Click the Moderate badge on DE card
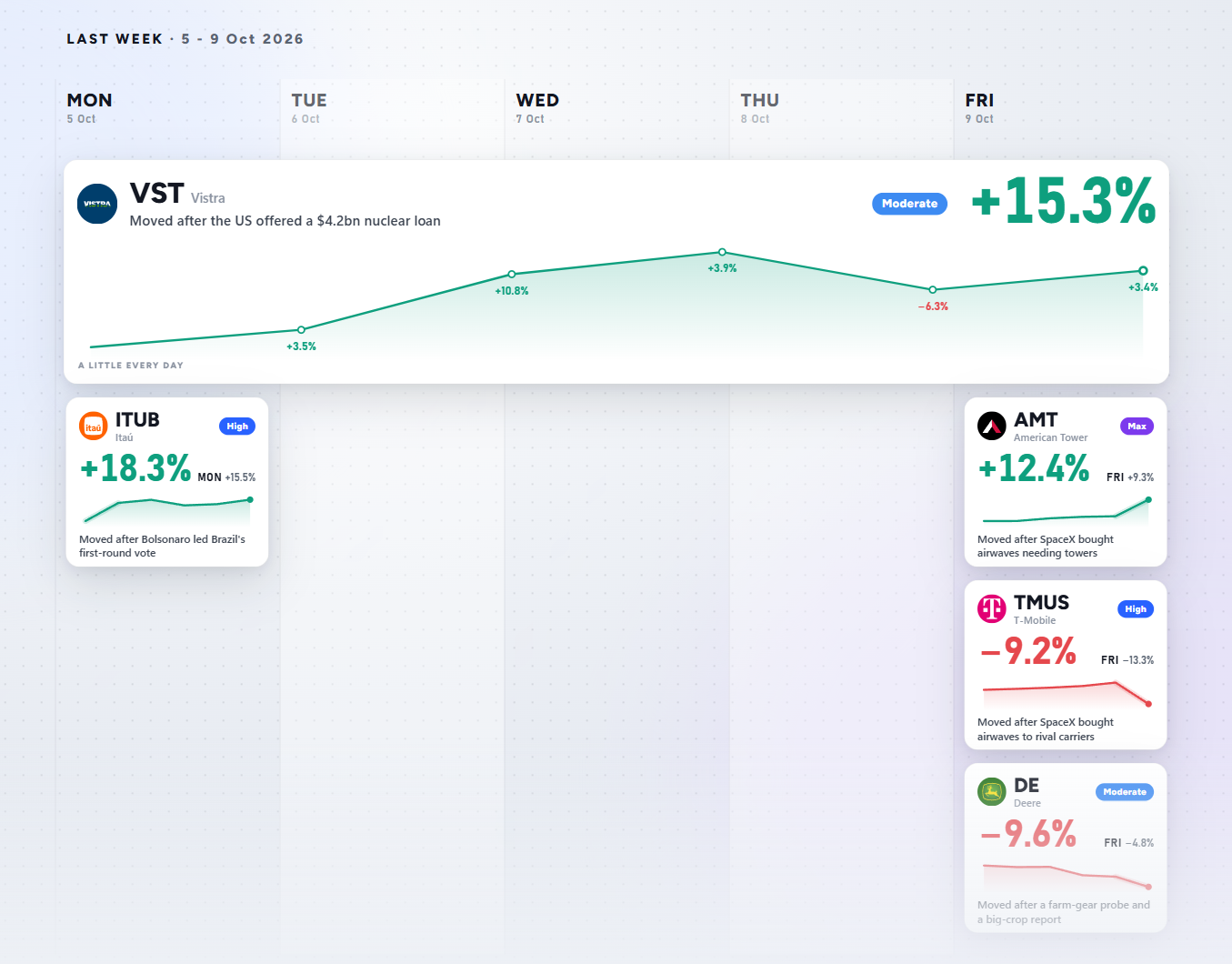Viewport: 1232px width, 964px height. [1125, 792]
